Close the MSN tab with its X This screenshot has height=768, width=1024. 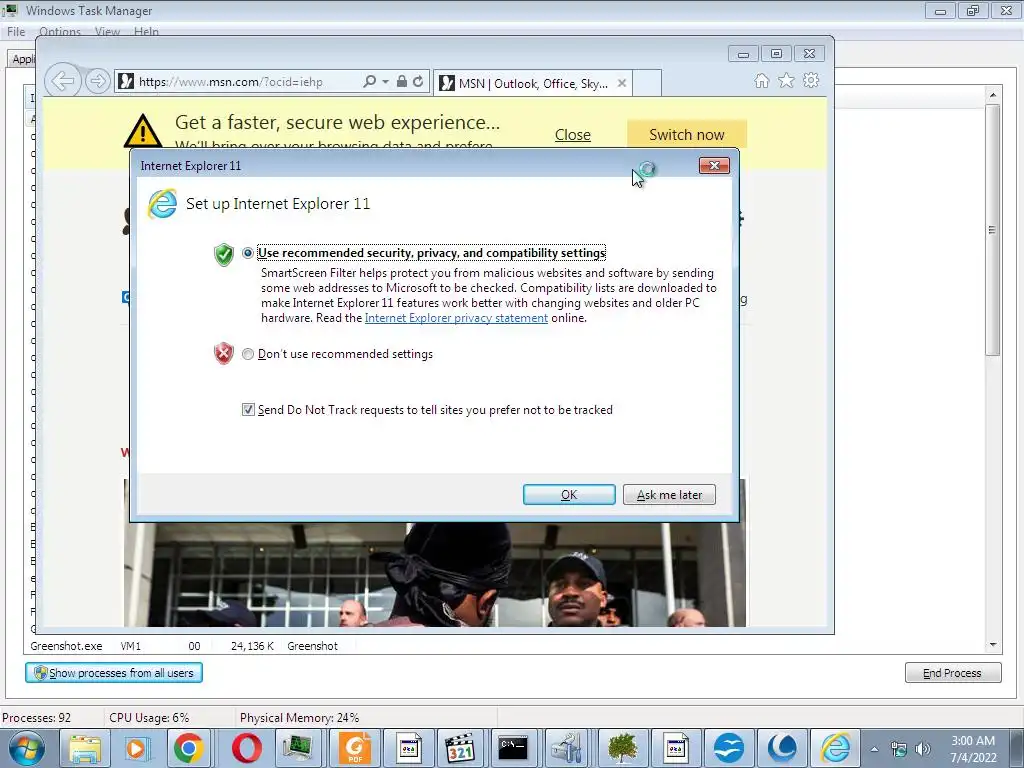(622, 83)
